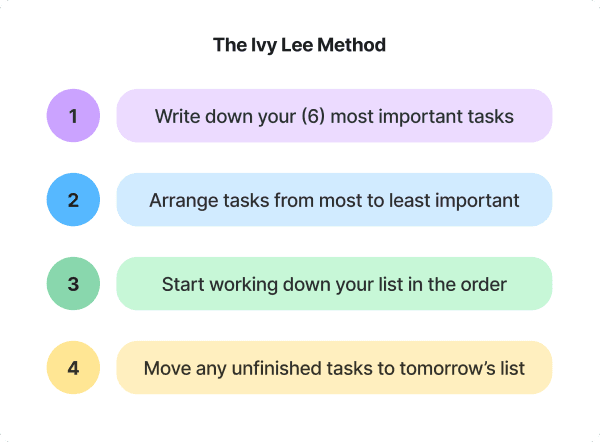The height and width of the screenshot is (442, 600).
Task: Click the word "Arrange" in step two
Action: [182, 200]
